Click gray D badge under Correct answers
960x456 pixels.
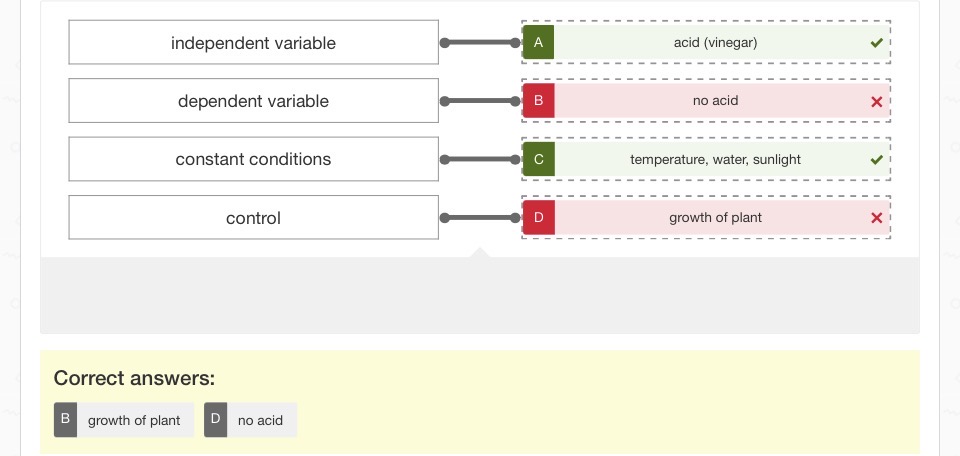215,420
